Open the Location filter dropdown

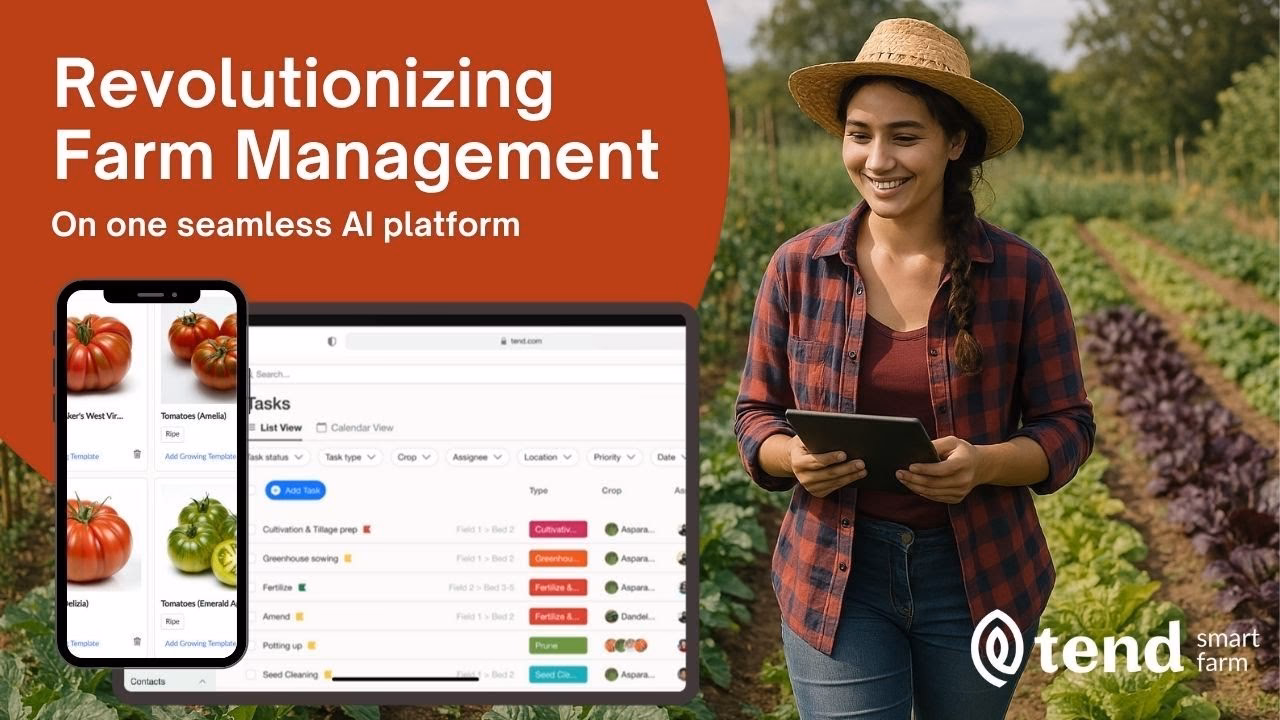[547, 457]
